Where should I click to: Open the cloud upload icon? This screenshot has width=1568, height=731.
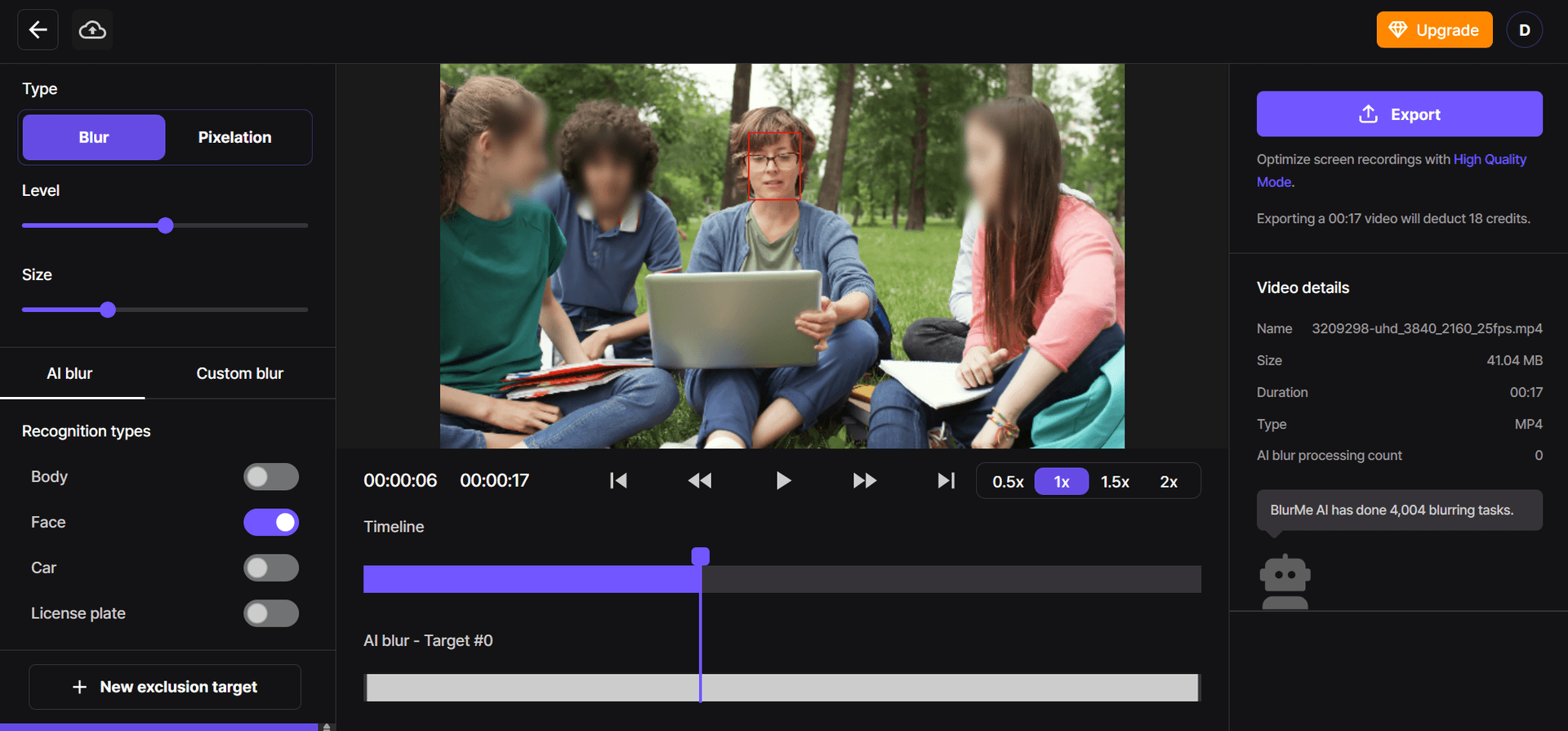[x=92, y=30]
